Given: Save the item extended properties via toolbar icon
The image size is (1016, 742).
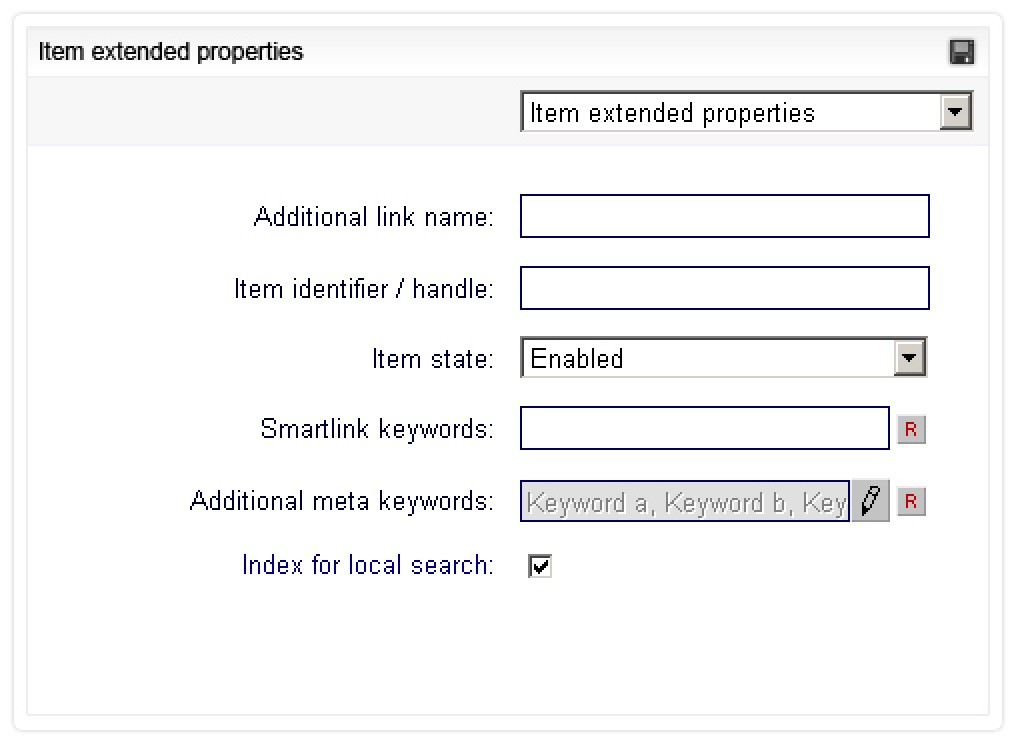Looking at the screenshot, I should pyautogui.click(x=963, y=51).
